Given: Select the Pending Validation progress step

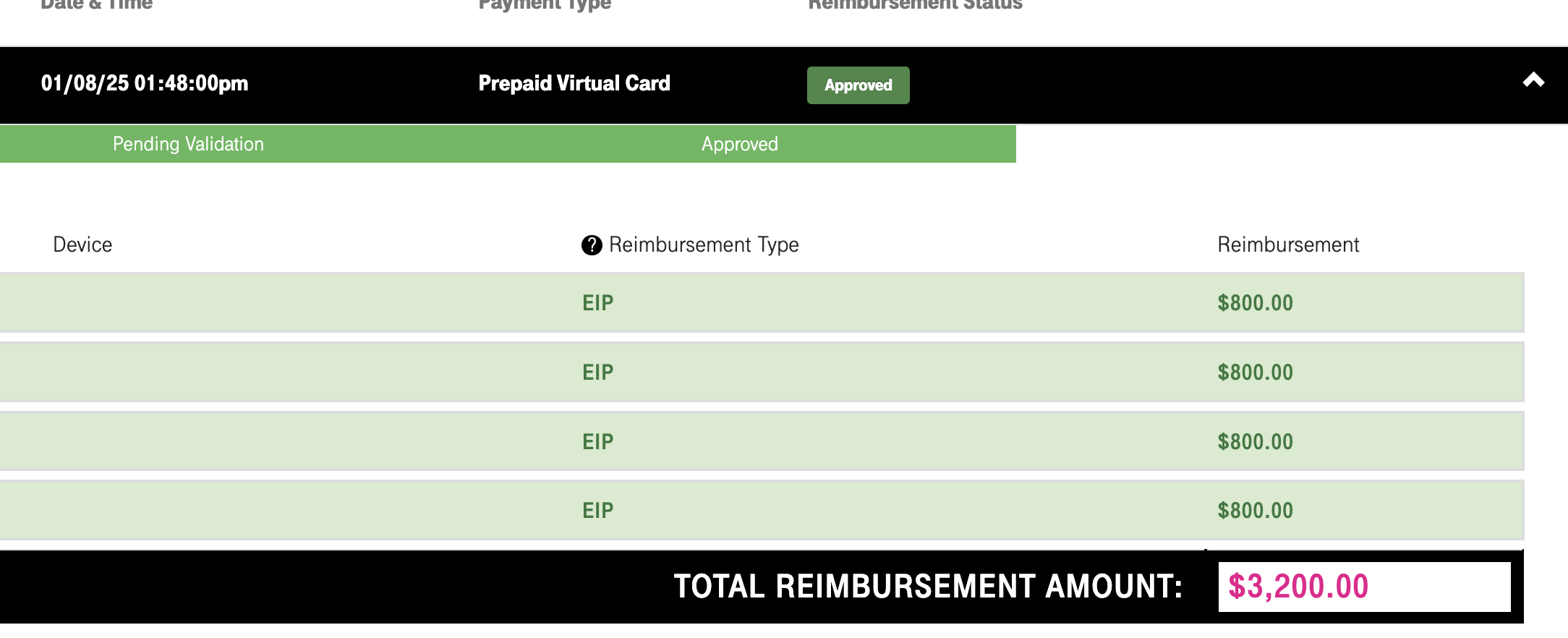Looking at the screenshot, I should (188, 144).
